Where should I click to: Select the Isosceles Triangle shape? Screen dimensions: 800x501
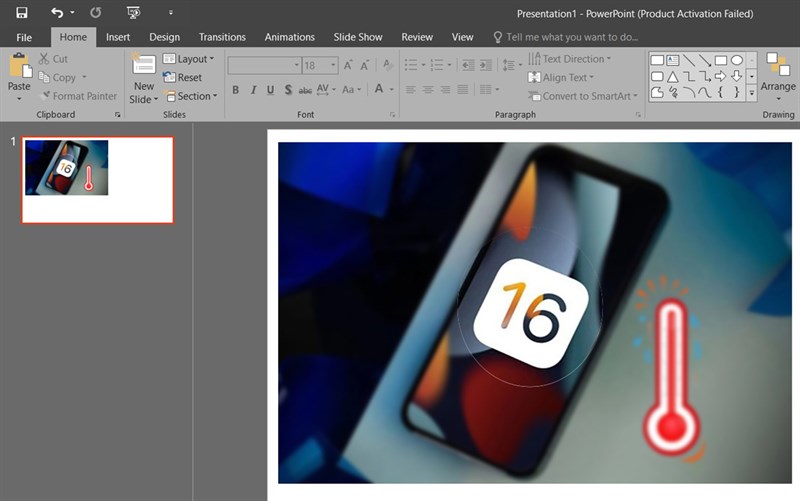(672, 77)
